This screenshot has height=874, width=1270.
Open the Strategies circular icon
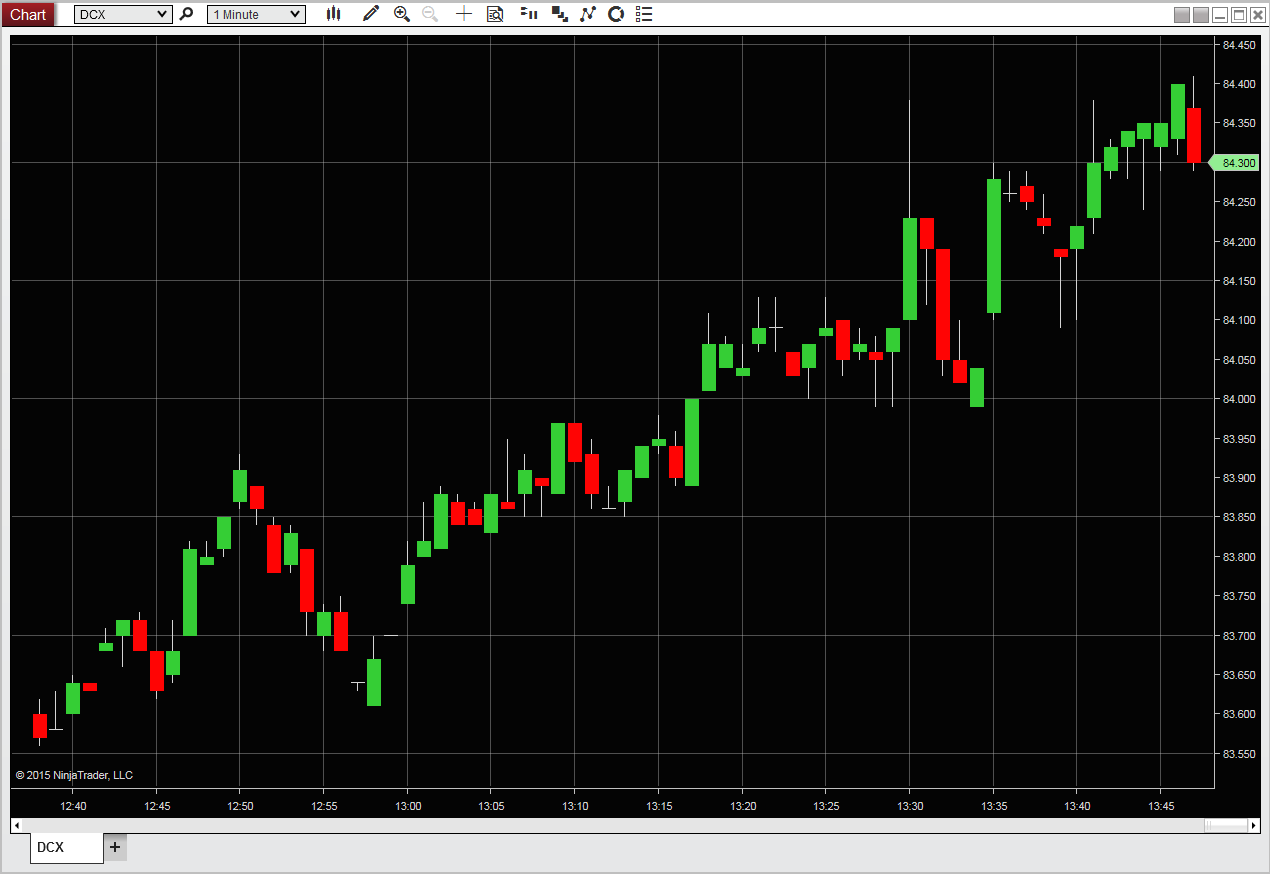tap(616, 14)
